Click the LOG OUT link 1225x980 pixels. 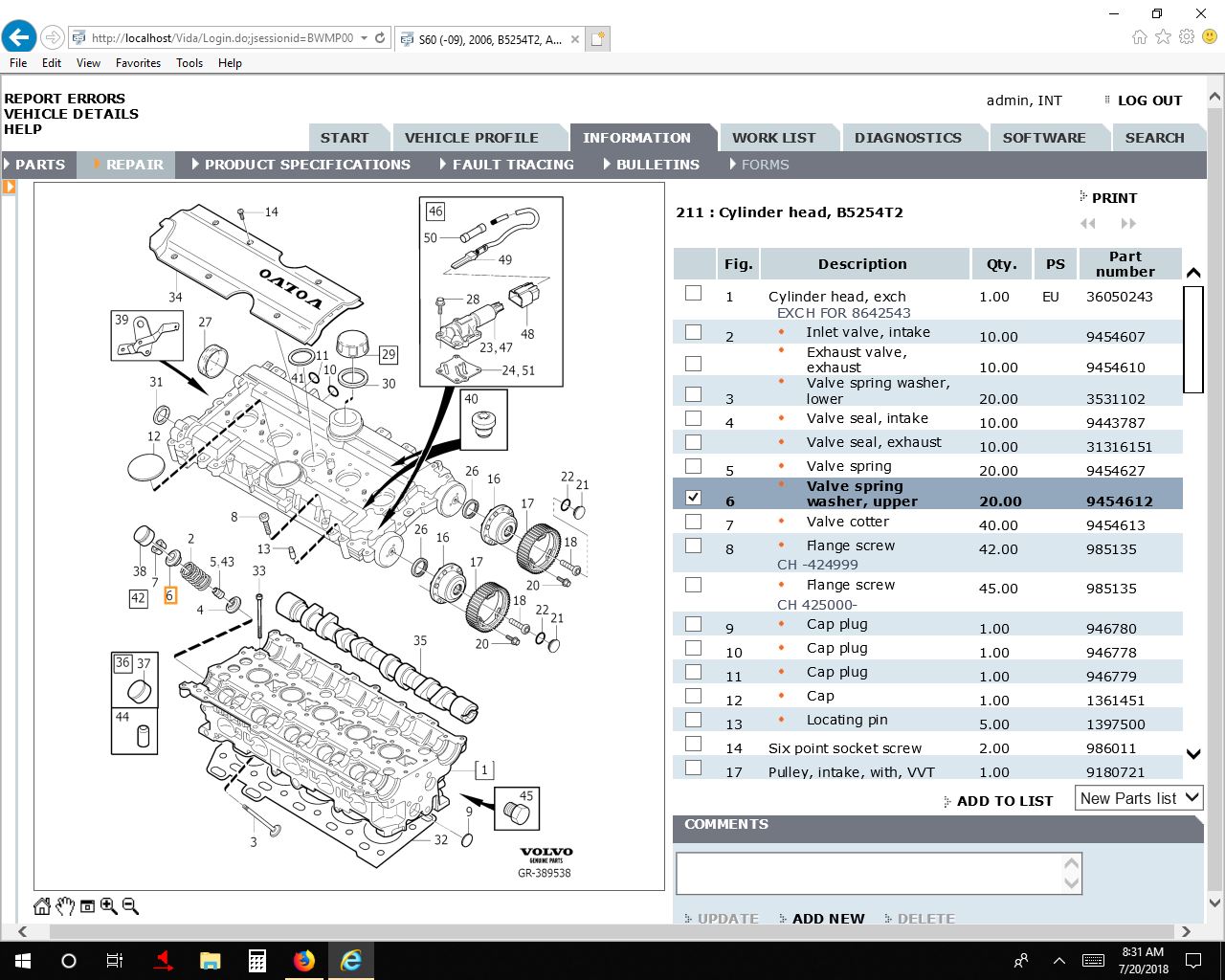pos(1149,100)
